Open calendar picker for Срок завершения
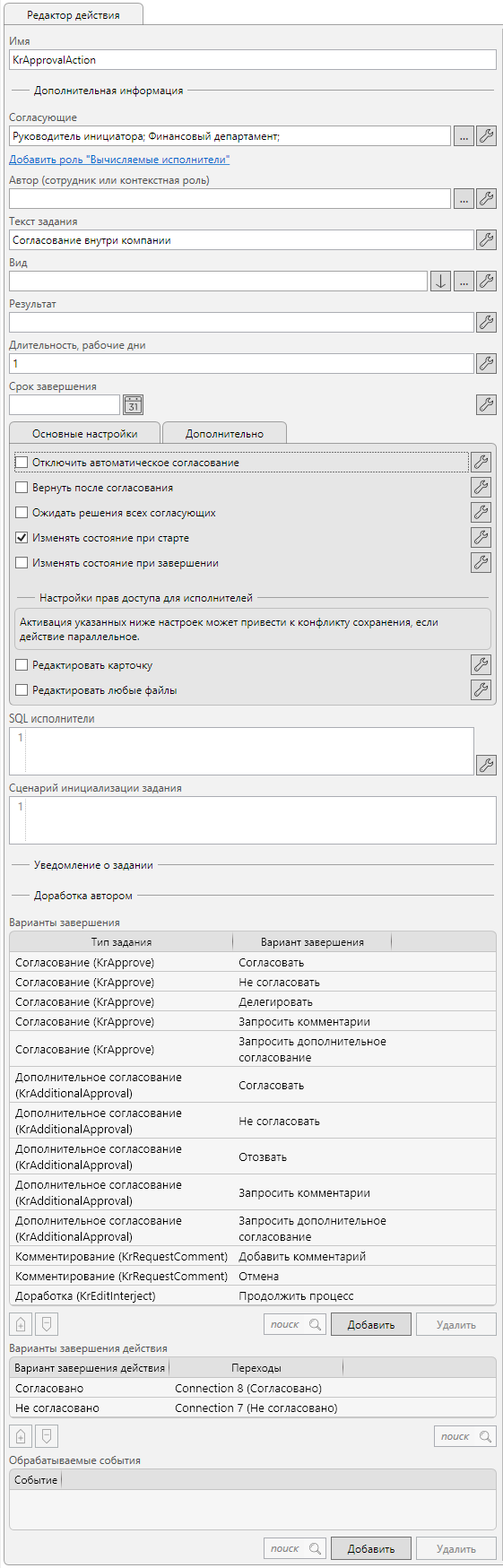 coord(133,405)
